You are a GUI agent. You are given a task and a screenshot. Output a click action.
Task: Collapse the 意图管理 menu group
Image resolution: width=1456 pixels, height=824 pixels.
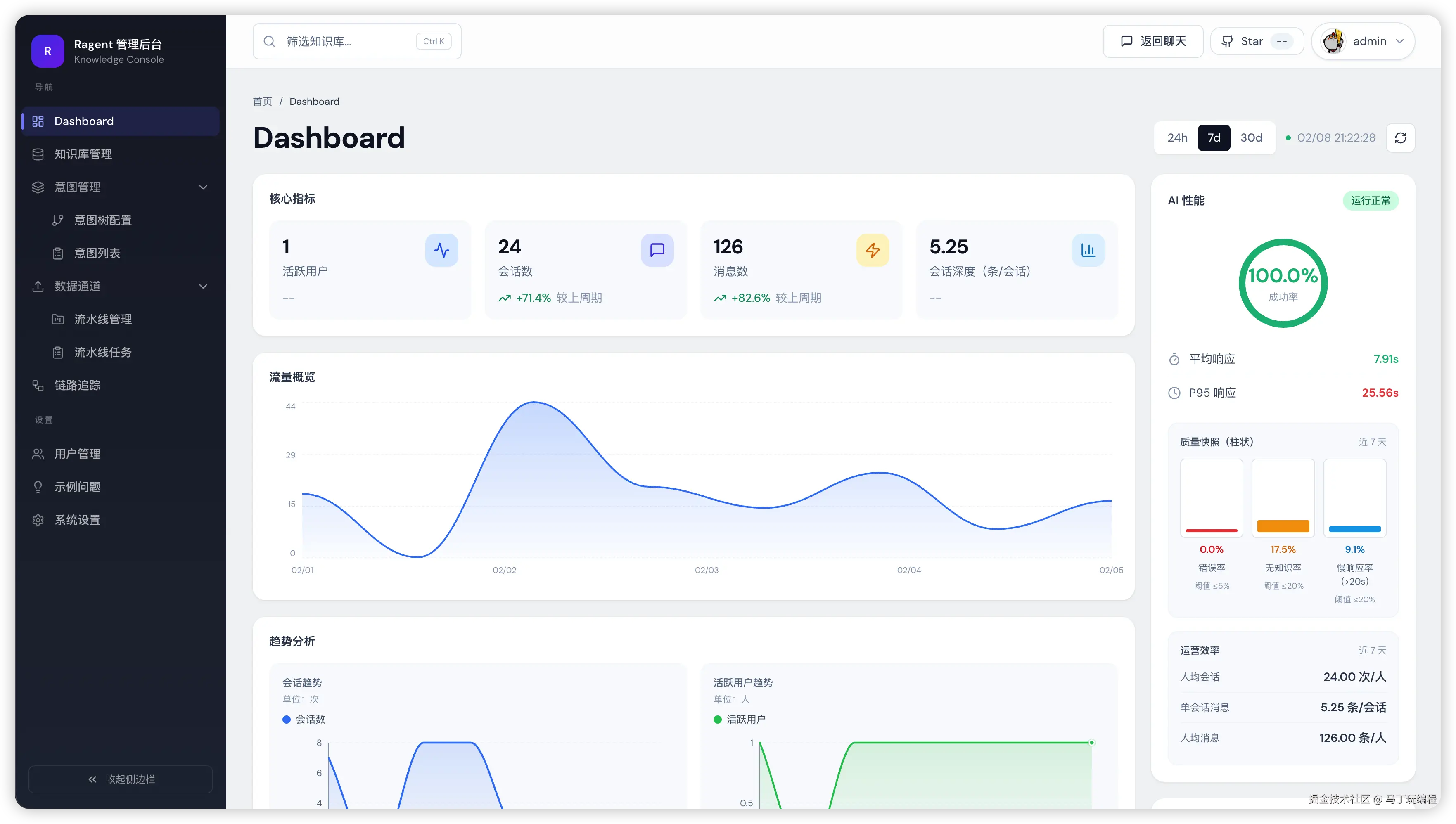[203, 187]
